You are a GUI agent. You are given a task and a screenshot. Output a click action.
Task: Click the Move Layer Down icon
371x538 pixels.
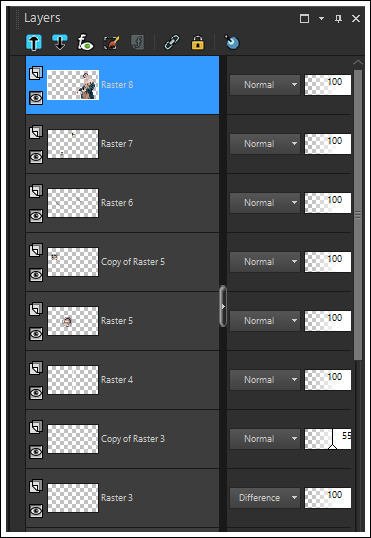pos(60,43)
